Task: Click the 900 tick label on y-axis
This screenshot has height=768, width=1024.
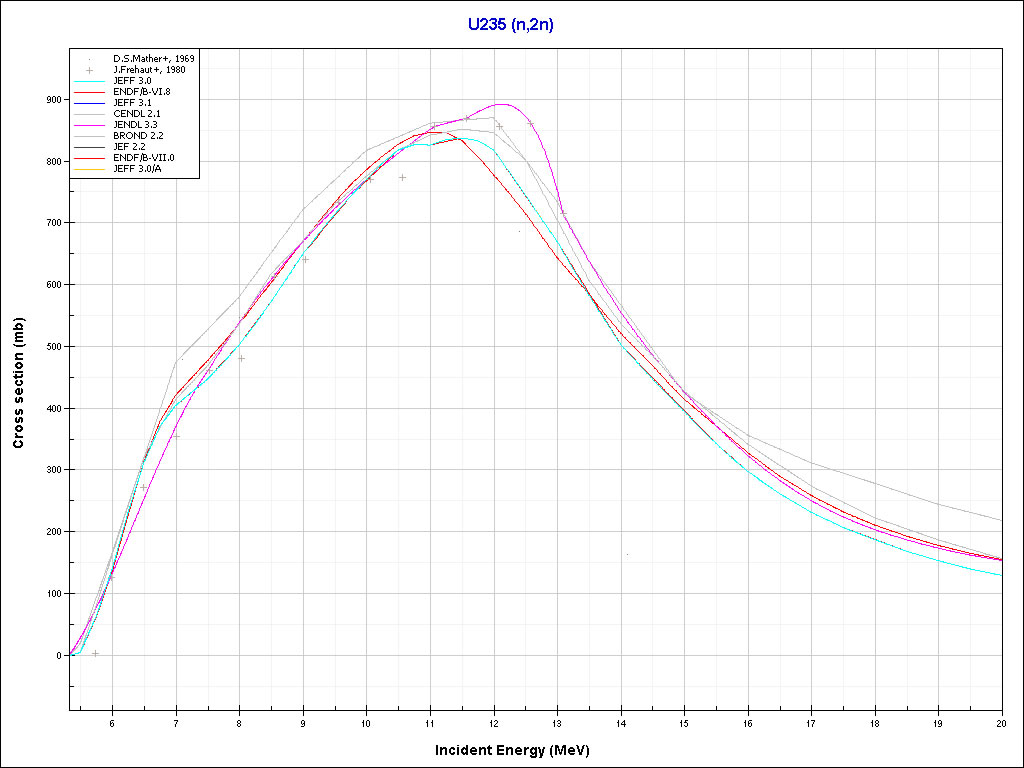Action: [x=53, y=100]
